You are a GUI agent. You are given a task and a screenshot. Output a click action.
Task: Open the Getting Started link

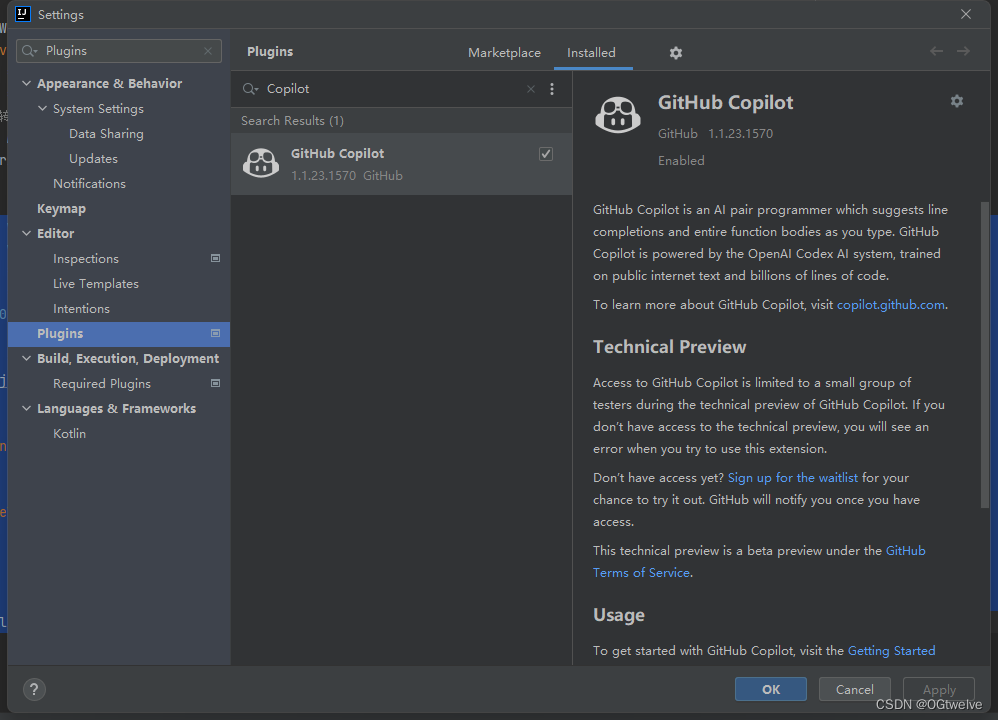(x=891, y=651)
